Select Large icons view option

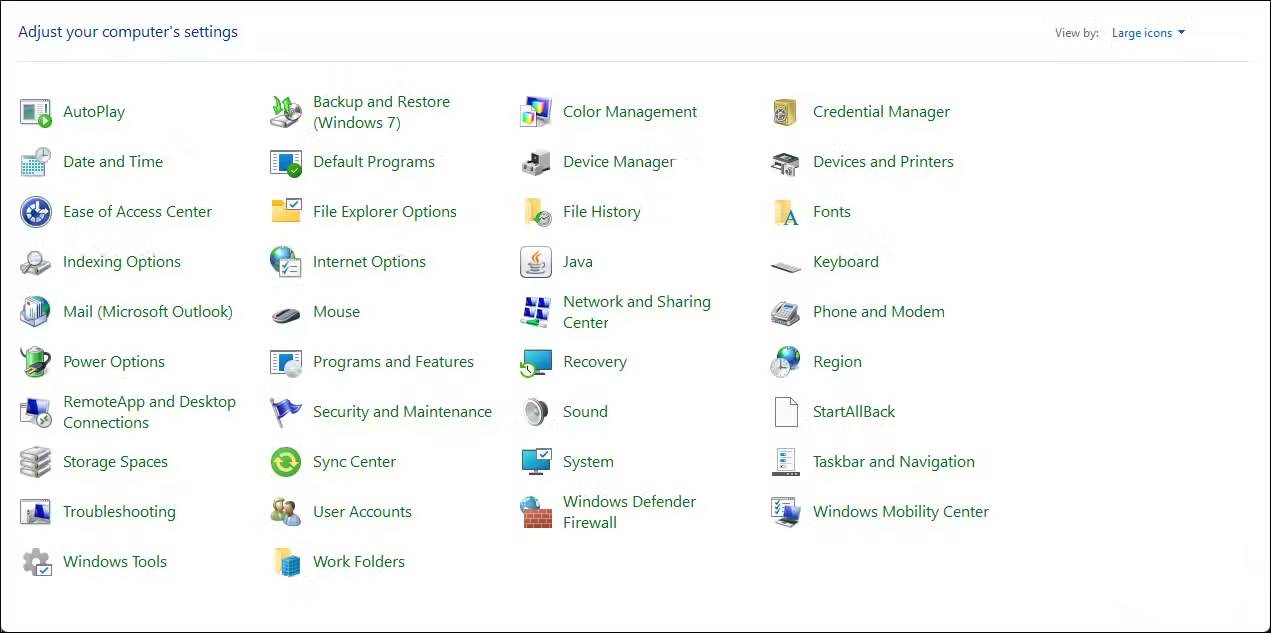click(1142, 32)
